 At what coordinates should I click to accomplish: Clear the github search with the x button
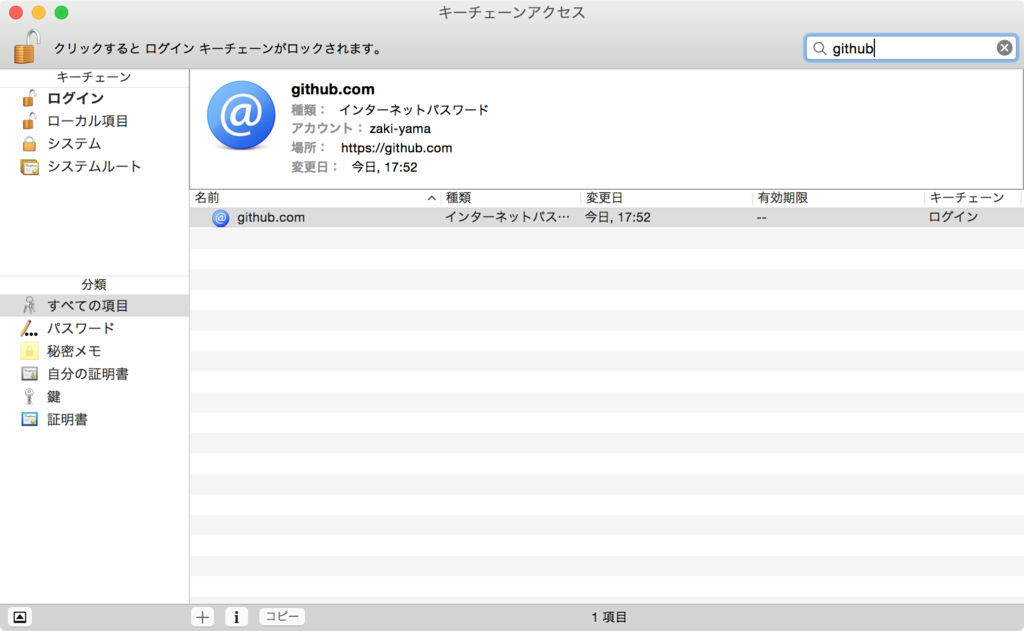click(1004, 47)
